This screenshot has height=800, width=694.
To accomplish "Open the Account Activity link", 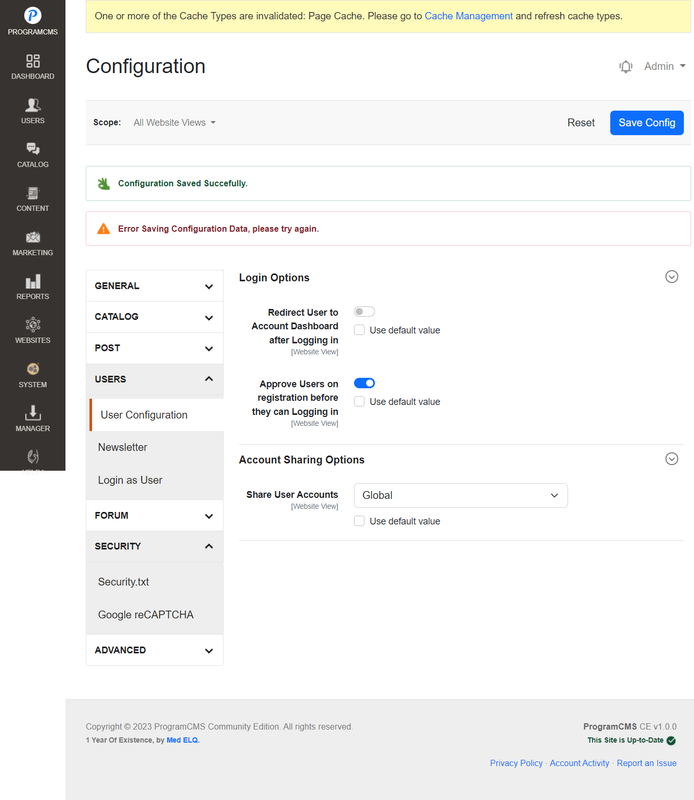I will tap(579, 763).
